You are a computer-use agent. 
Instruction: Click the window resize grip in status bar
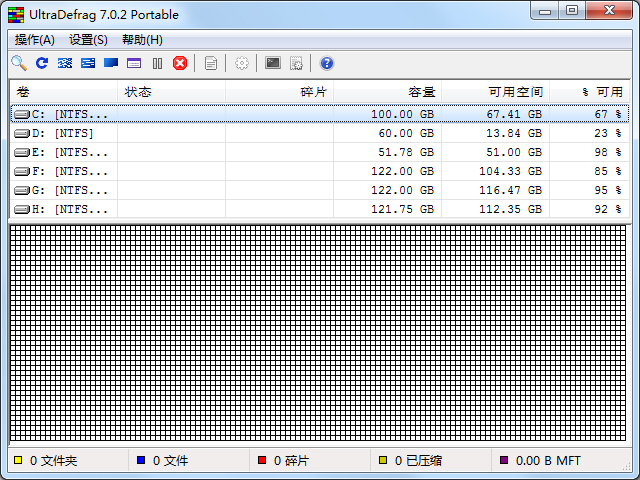(x=627, y=466)
